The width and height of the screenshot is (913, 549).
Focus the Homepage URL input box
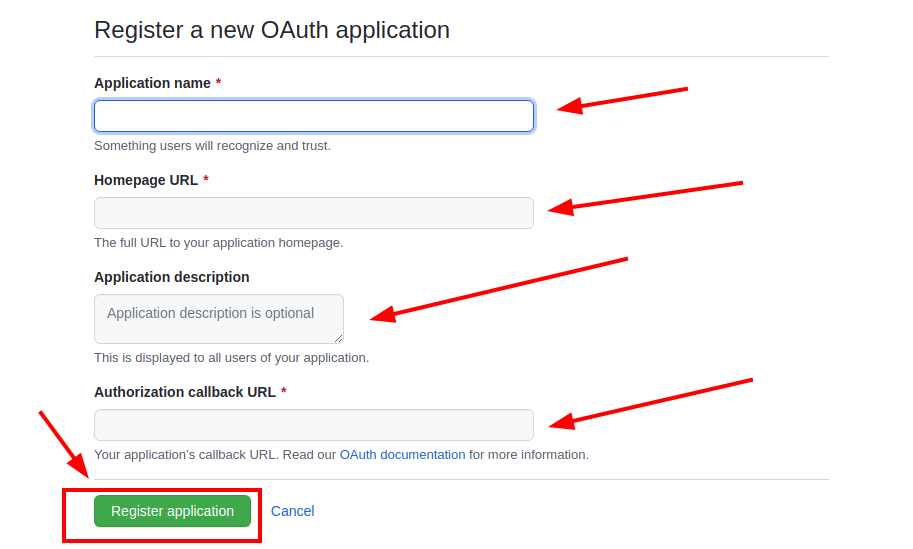click(x=313, y=213)
